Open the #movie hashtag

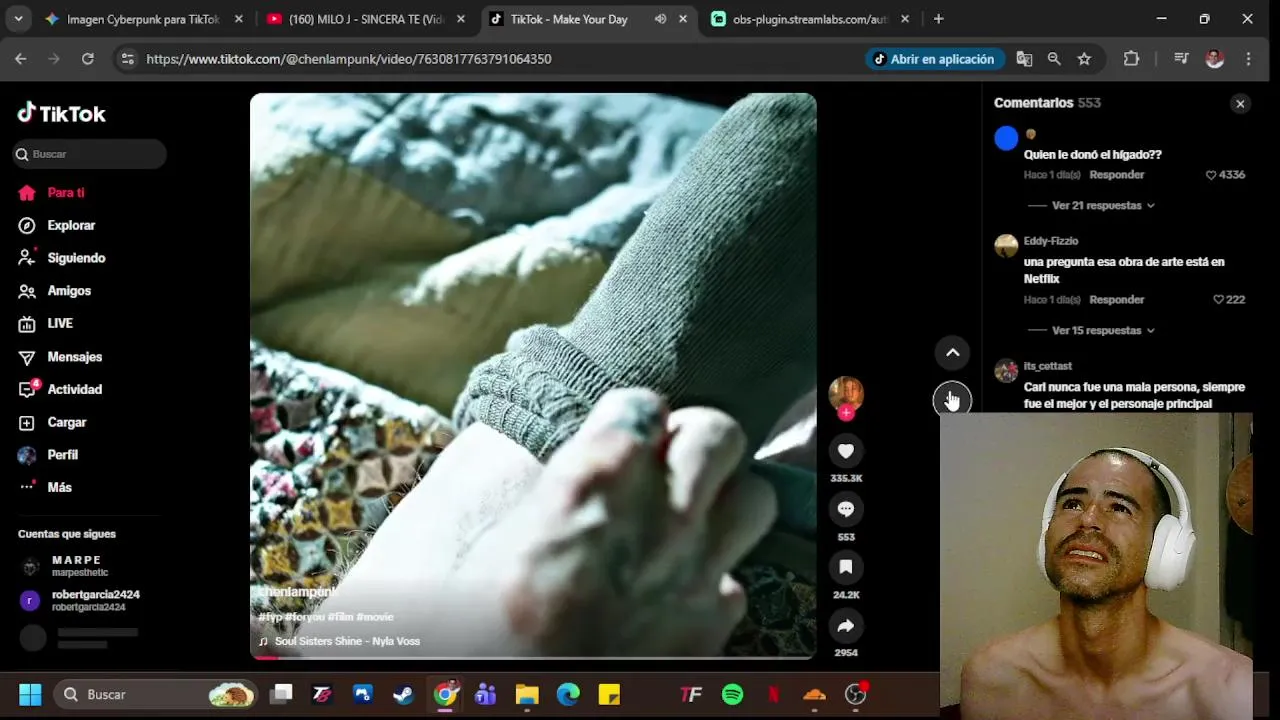click(375, 617)
